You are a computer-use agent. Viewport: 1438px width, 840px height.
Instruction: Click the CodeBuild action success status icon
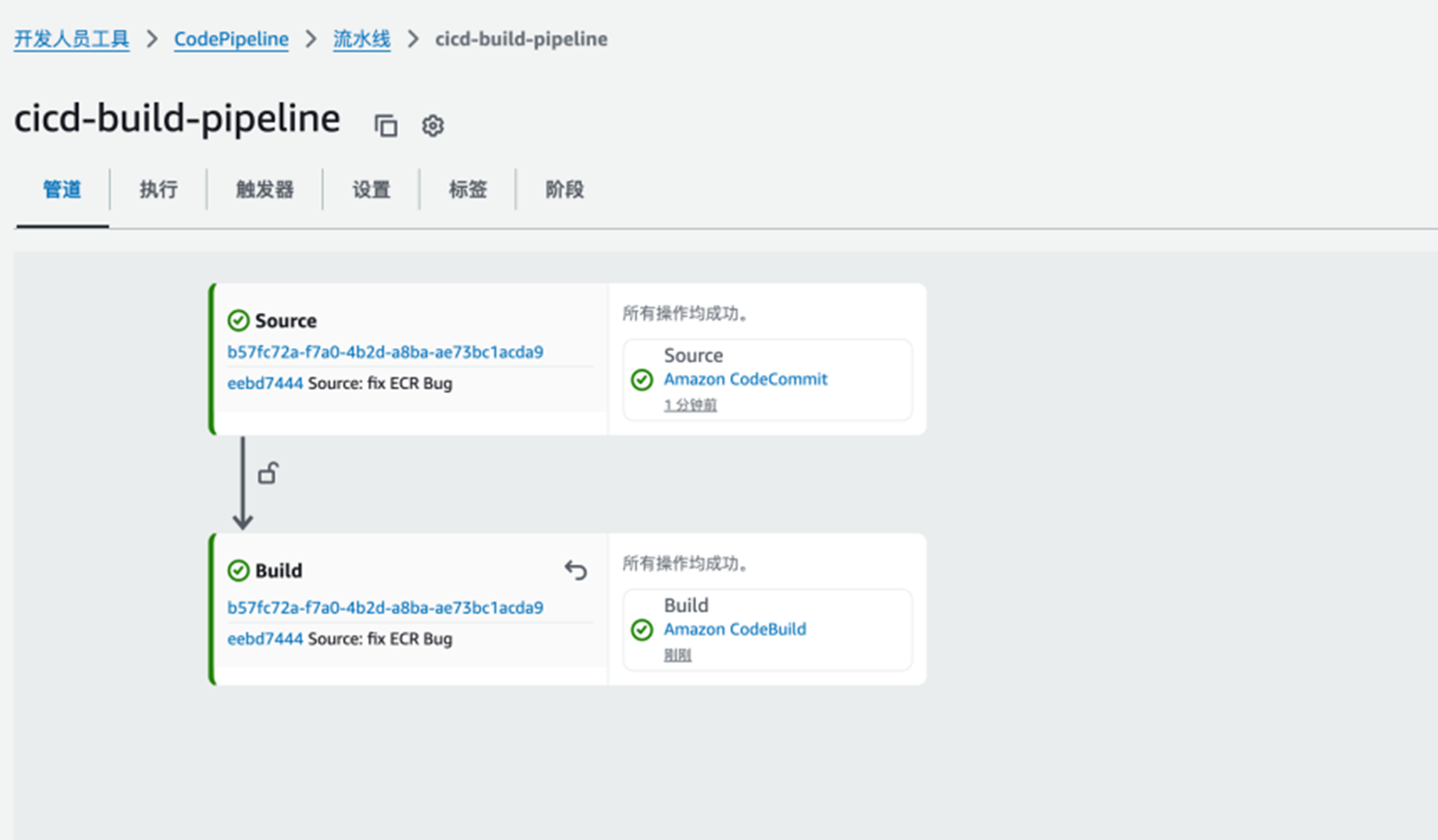(642, 630)
